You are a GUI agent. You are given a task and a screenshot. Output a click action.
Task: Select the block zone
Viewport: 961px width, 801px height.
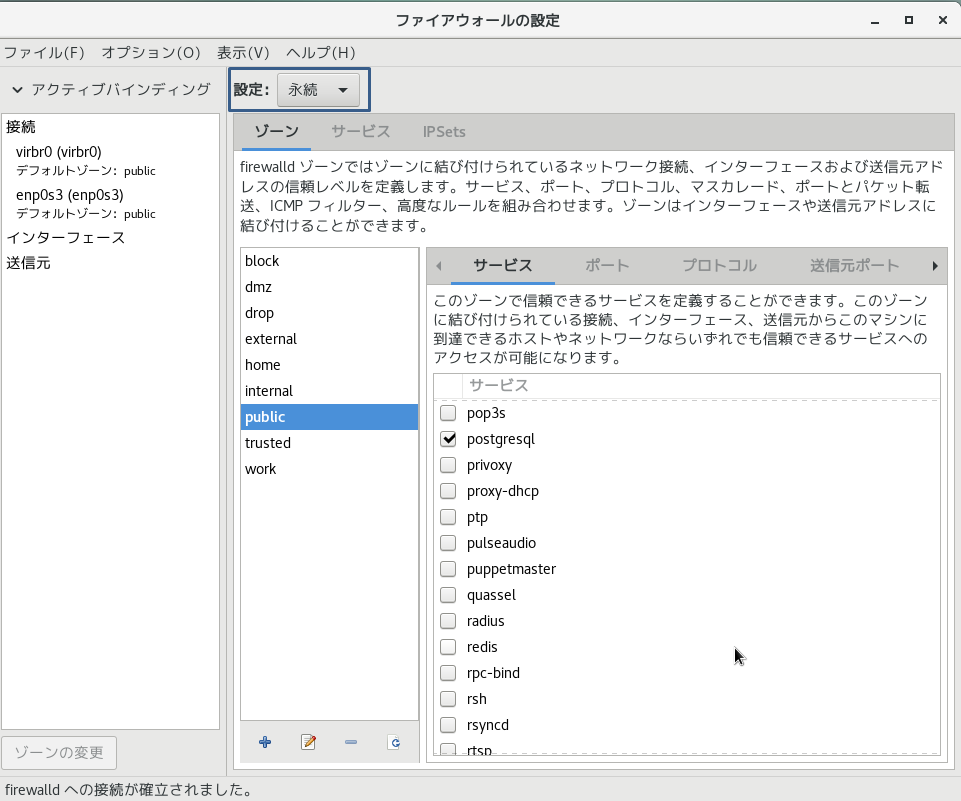point(329,261)
